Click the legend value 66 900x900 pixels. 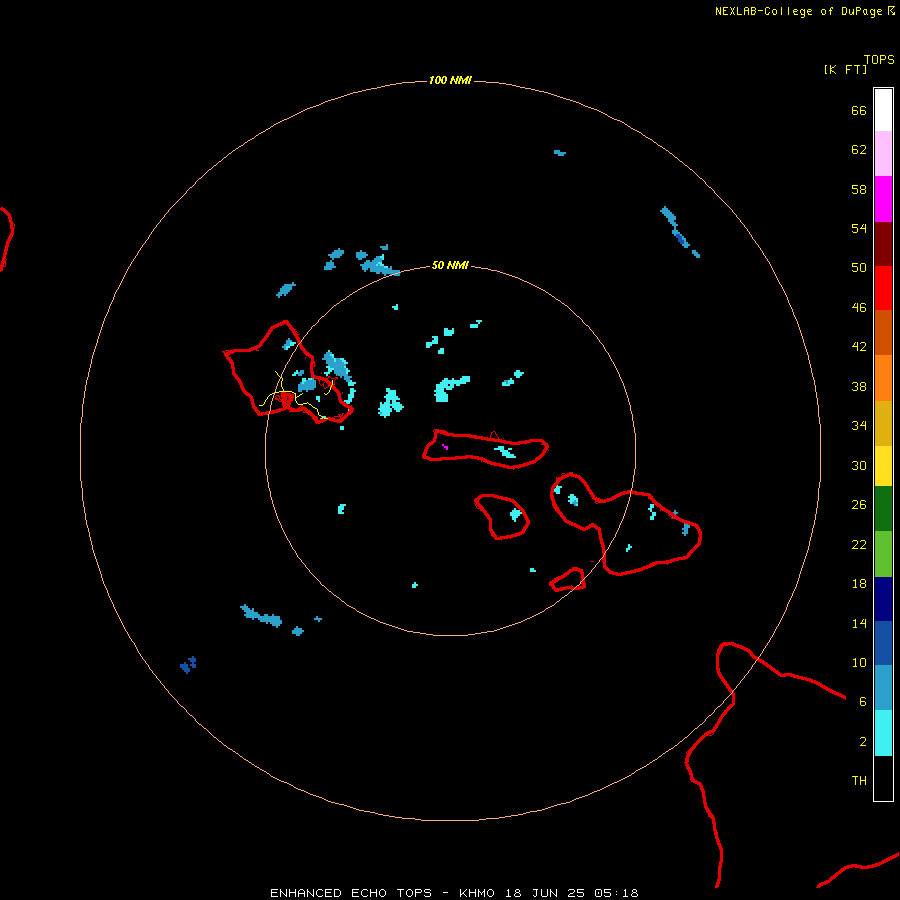(x=859, y=111)
